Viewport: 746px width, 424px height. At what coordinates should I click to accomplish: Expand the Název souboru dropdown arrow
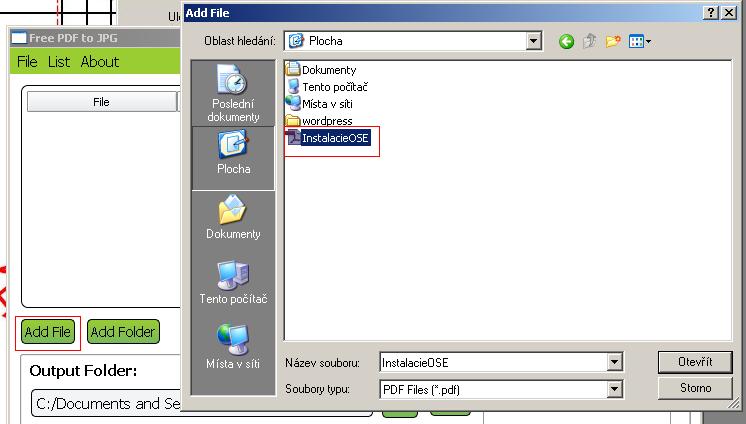pyautogui.click(x=614, y=362)
